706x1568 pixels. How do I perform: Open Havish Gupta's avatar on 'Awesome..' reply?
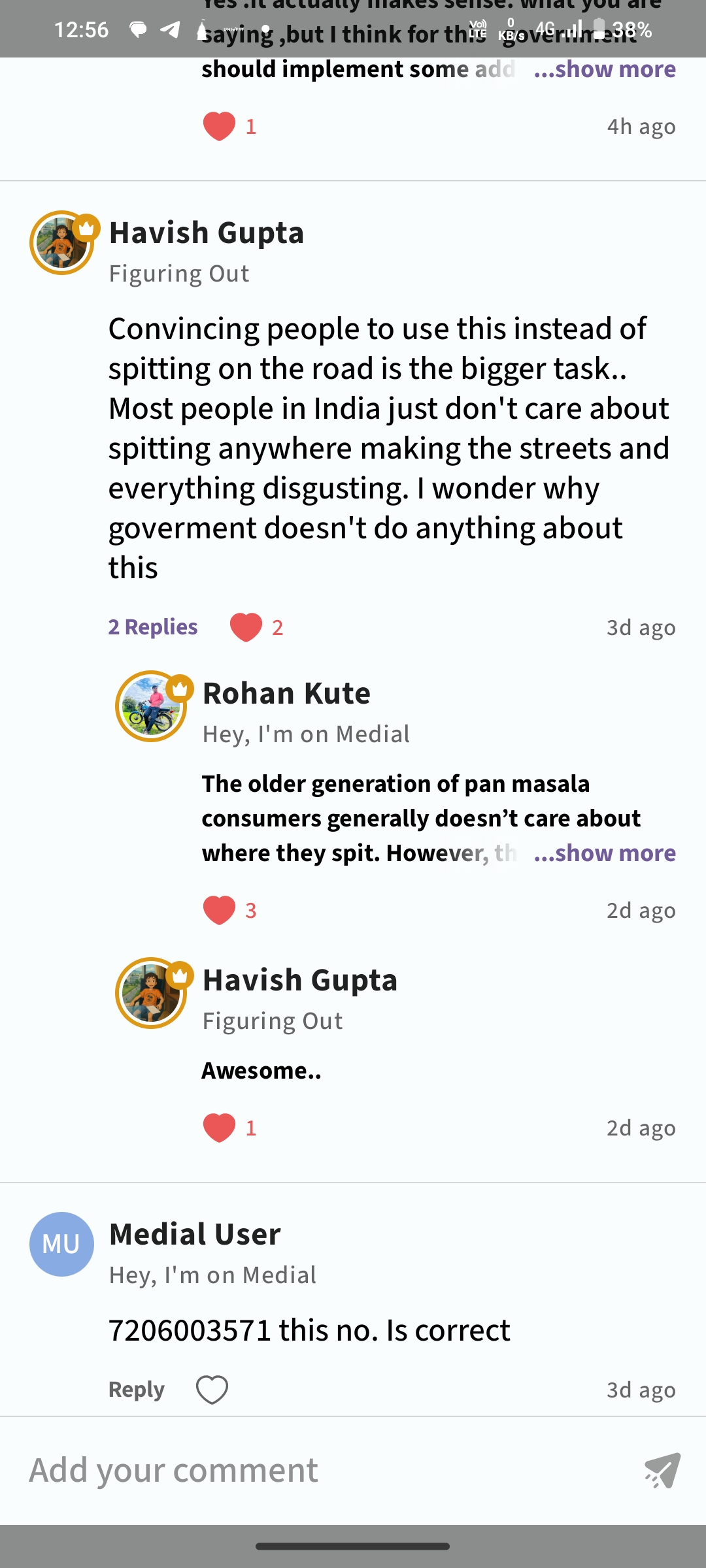[x=150, y=994]
